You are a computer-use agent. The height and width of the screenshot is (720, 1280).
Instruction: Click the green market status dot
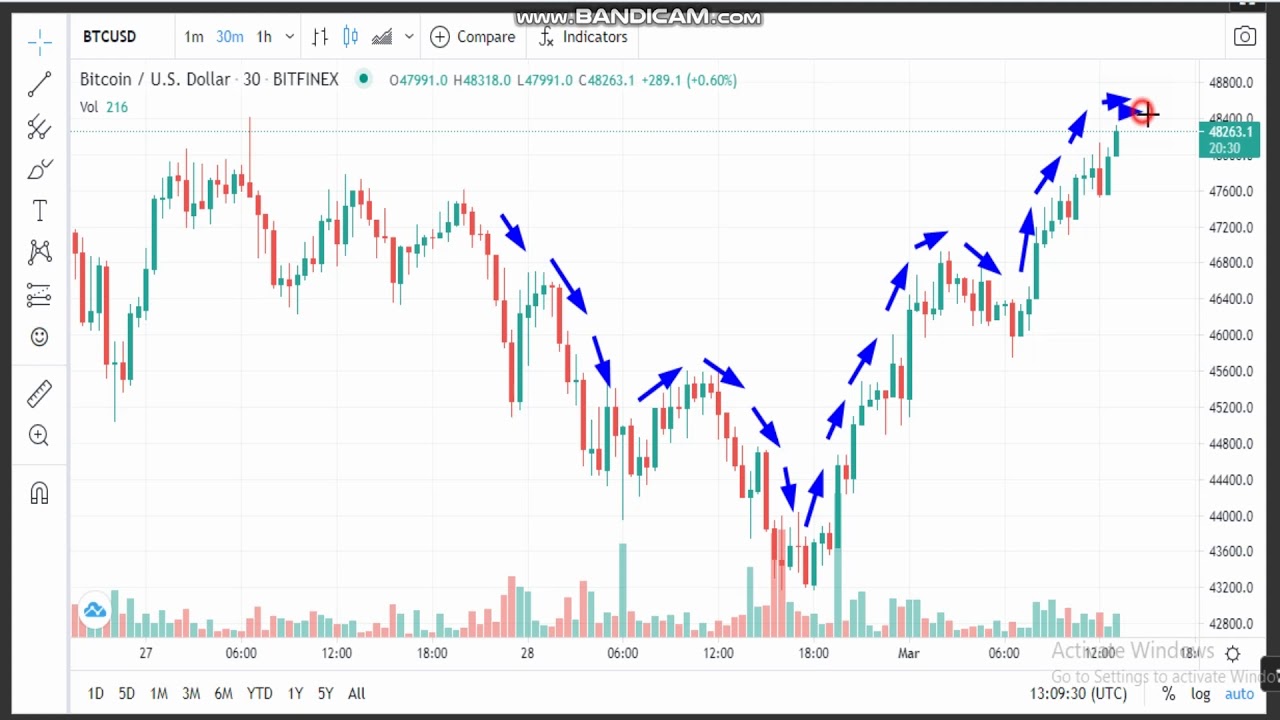tap(364, 79)
